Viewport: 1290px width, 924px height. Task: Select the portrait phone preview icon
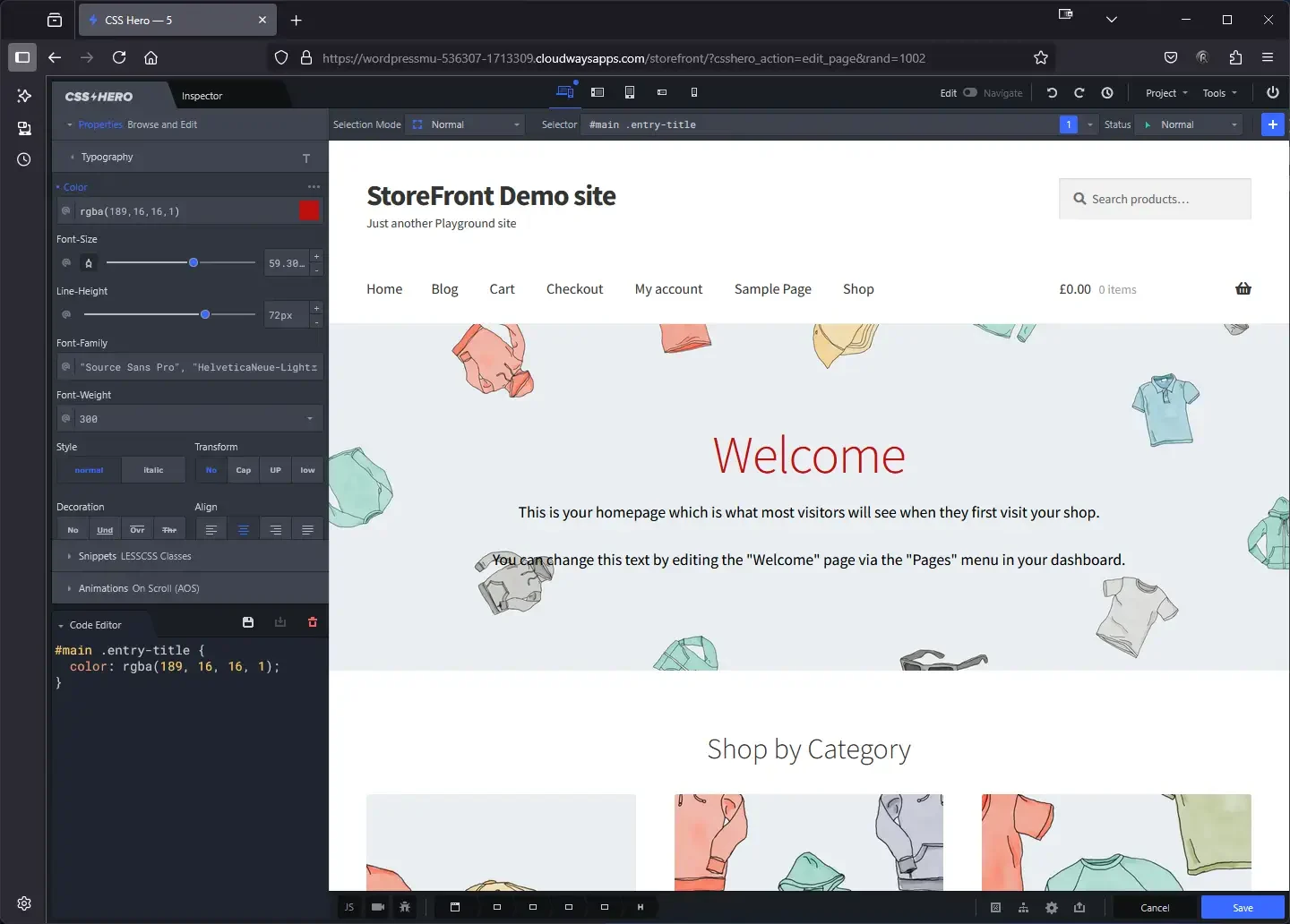point(694,92)
